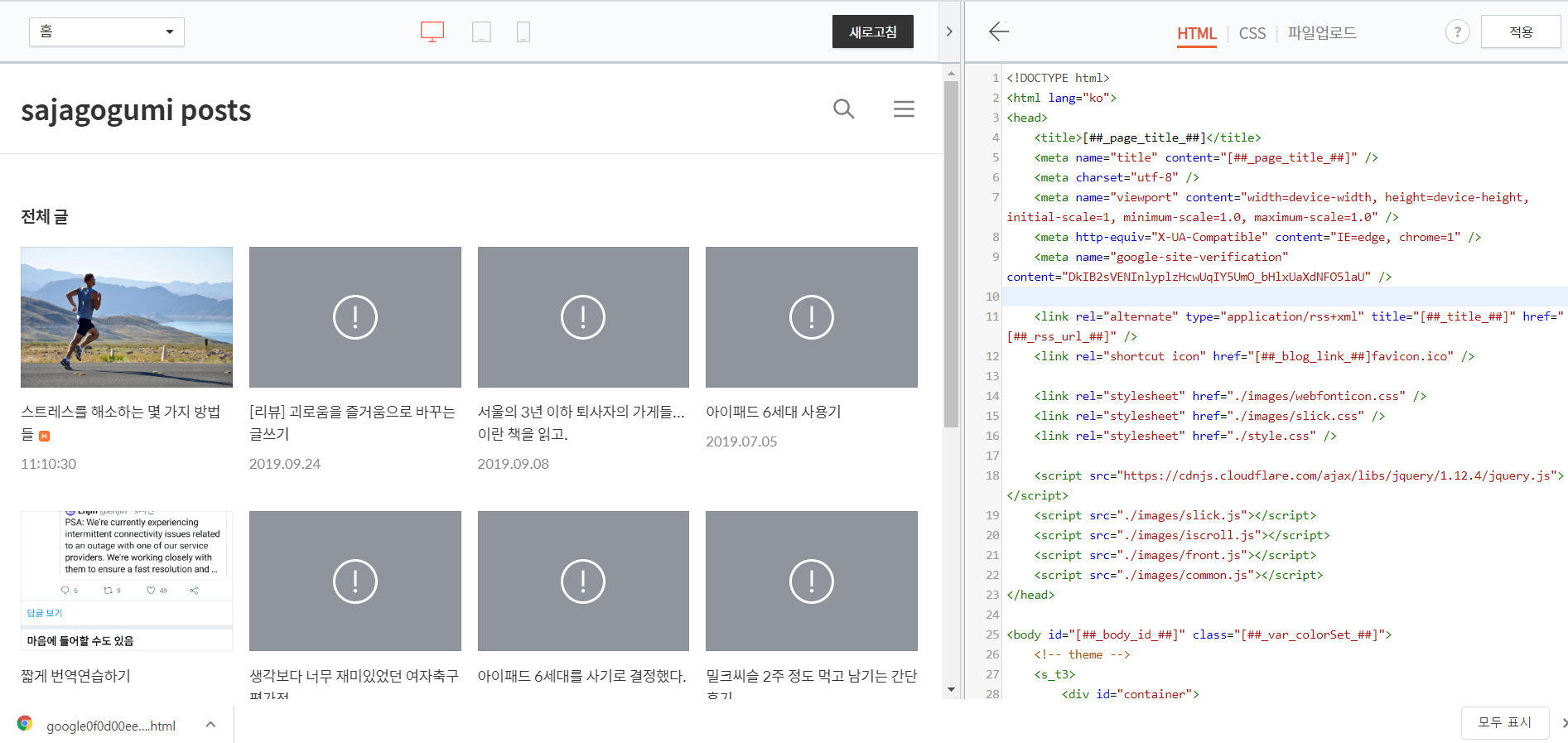Open the 홈 page selector dropdown

tap(107, 31)
